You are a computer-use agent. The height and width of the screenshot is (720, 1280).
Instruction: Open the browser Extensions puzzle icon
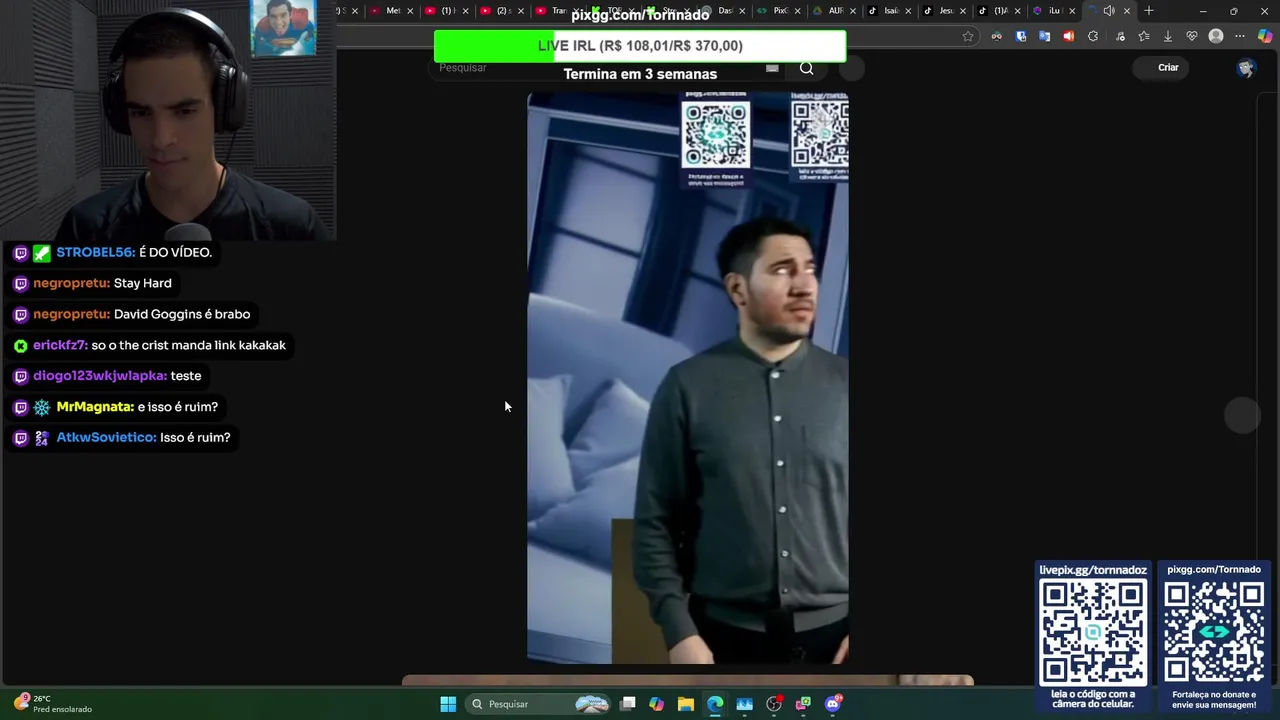pyautogui.click(x=1093, y=36)
